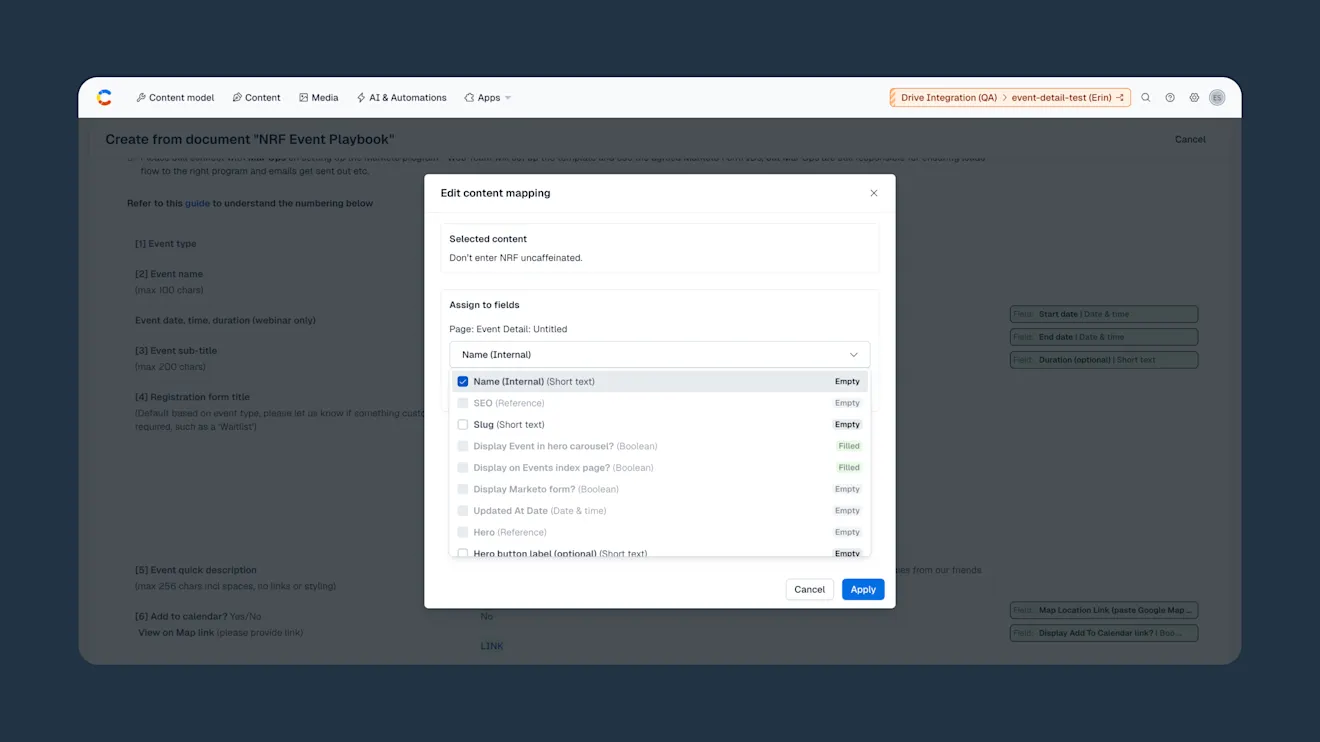Click the Apply button

click(863, 590)
